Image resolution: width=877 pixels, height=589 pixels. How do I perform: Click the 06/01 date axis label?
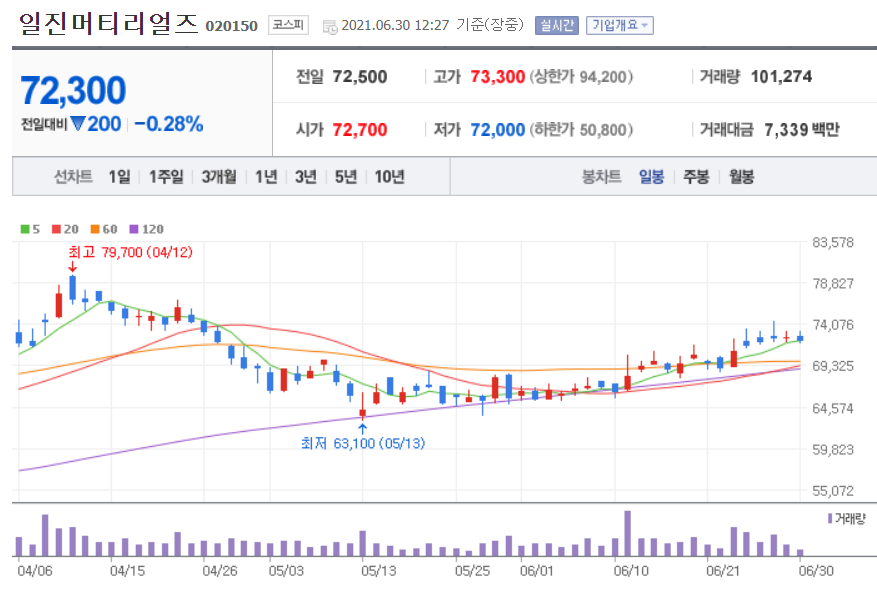pos(536,571)
